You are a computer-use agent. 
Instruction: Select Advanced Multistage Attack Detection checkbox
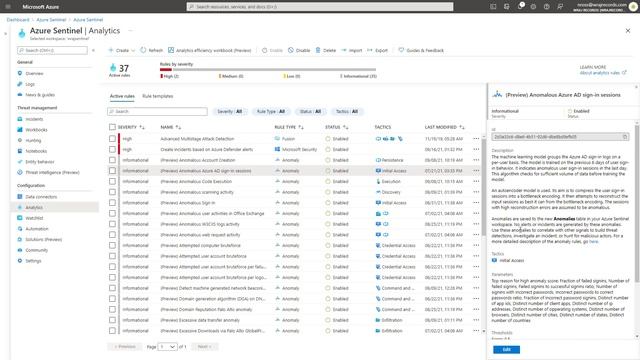point(112,139)
